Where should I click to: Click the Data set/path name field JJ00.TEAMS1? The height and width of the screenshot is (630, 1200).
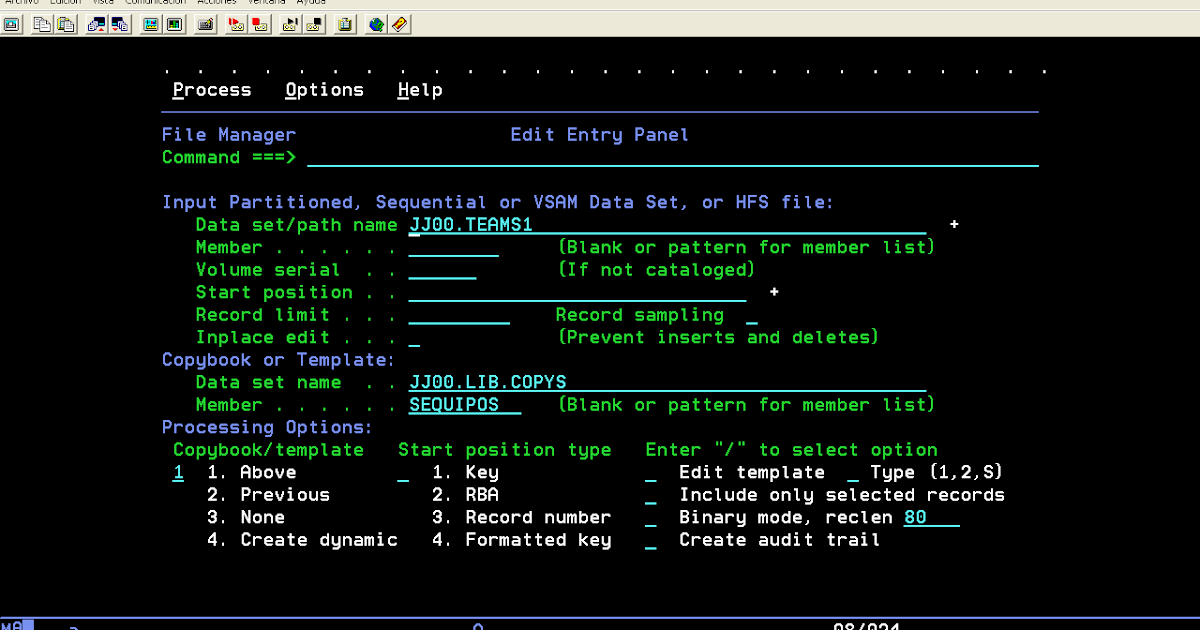coord(667,225)
